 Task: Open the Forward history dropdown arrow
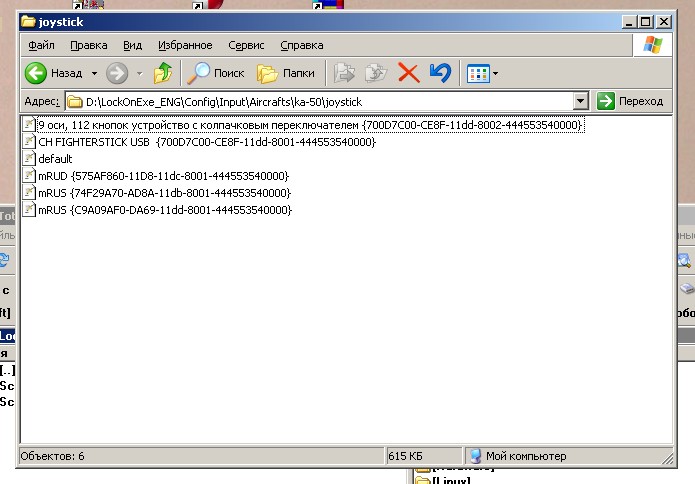[140, 73]
